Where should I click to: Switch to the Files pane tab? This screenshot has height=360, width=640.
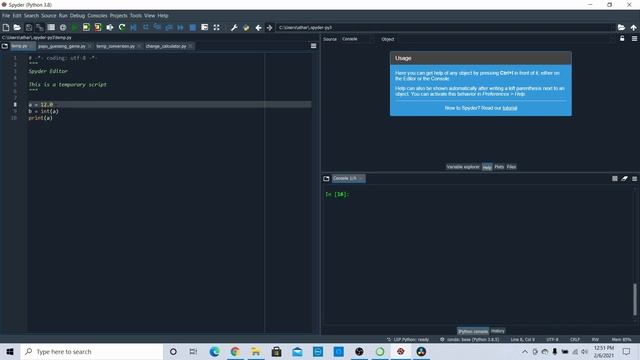511,167
